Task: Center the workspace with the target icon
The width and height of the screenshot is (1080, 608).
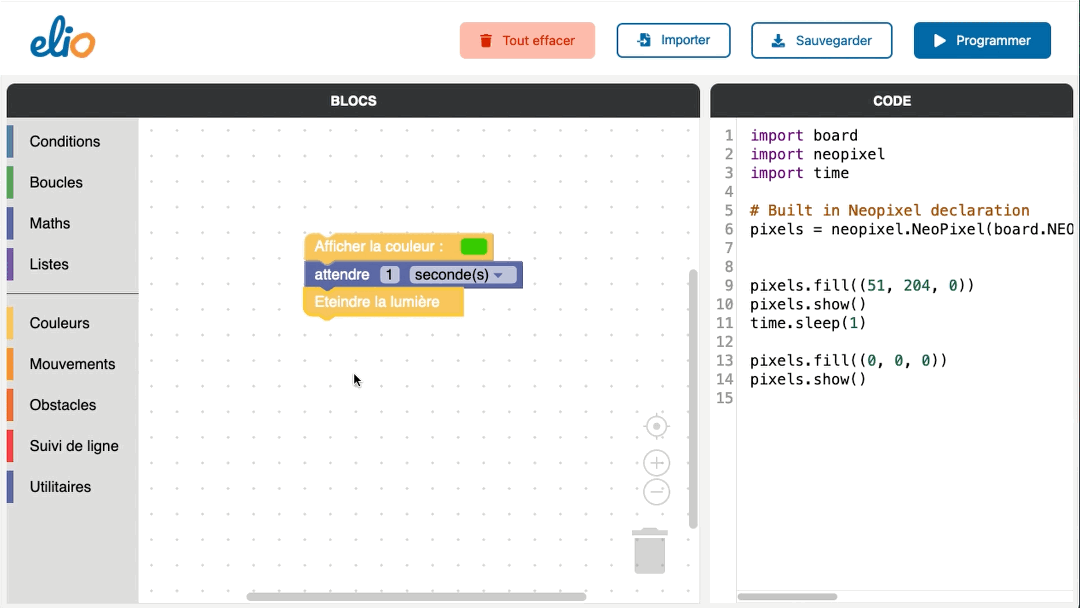Action: (x=656, y=427)
